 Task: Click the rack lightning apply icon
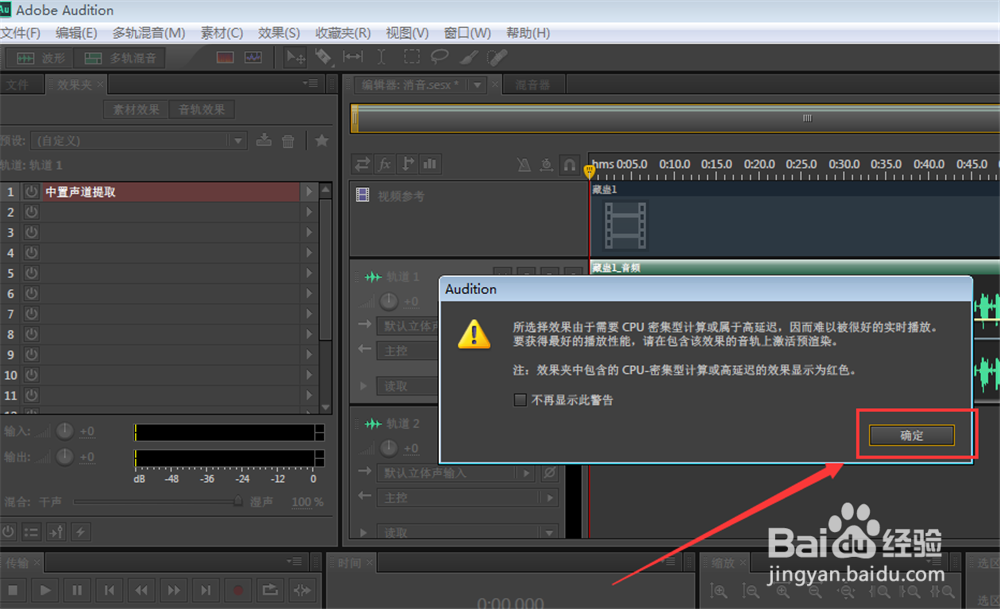click(x=80, y=532)
